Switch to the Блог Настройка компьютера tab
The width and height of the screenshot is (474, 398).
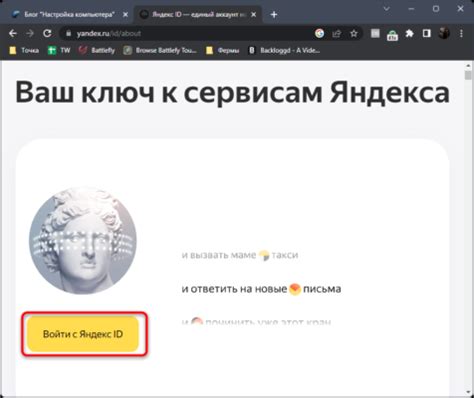tap(70, 15)
